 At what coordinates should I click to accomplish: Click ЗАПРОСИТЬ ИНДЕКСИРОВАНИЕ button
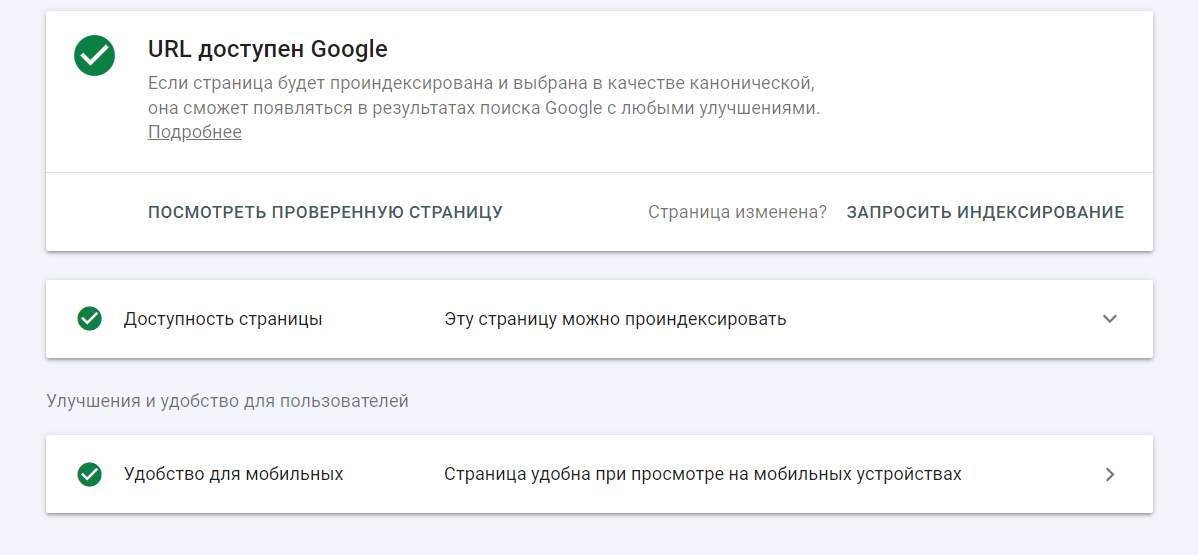pyautogui.click(x=985, y=212)
